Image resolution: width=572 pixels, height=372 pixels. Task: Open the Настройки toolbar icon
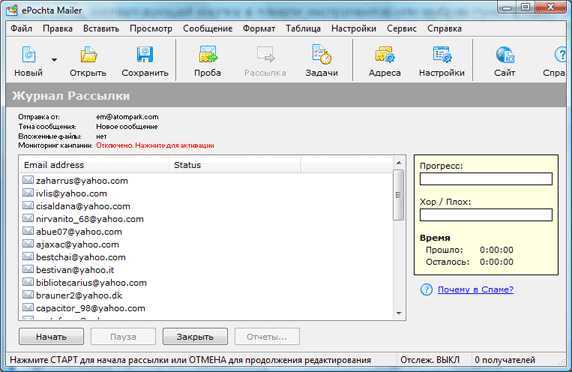tap(442, 55)
